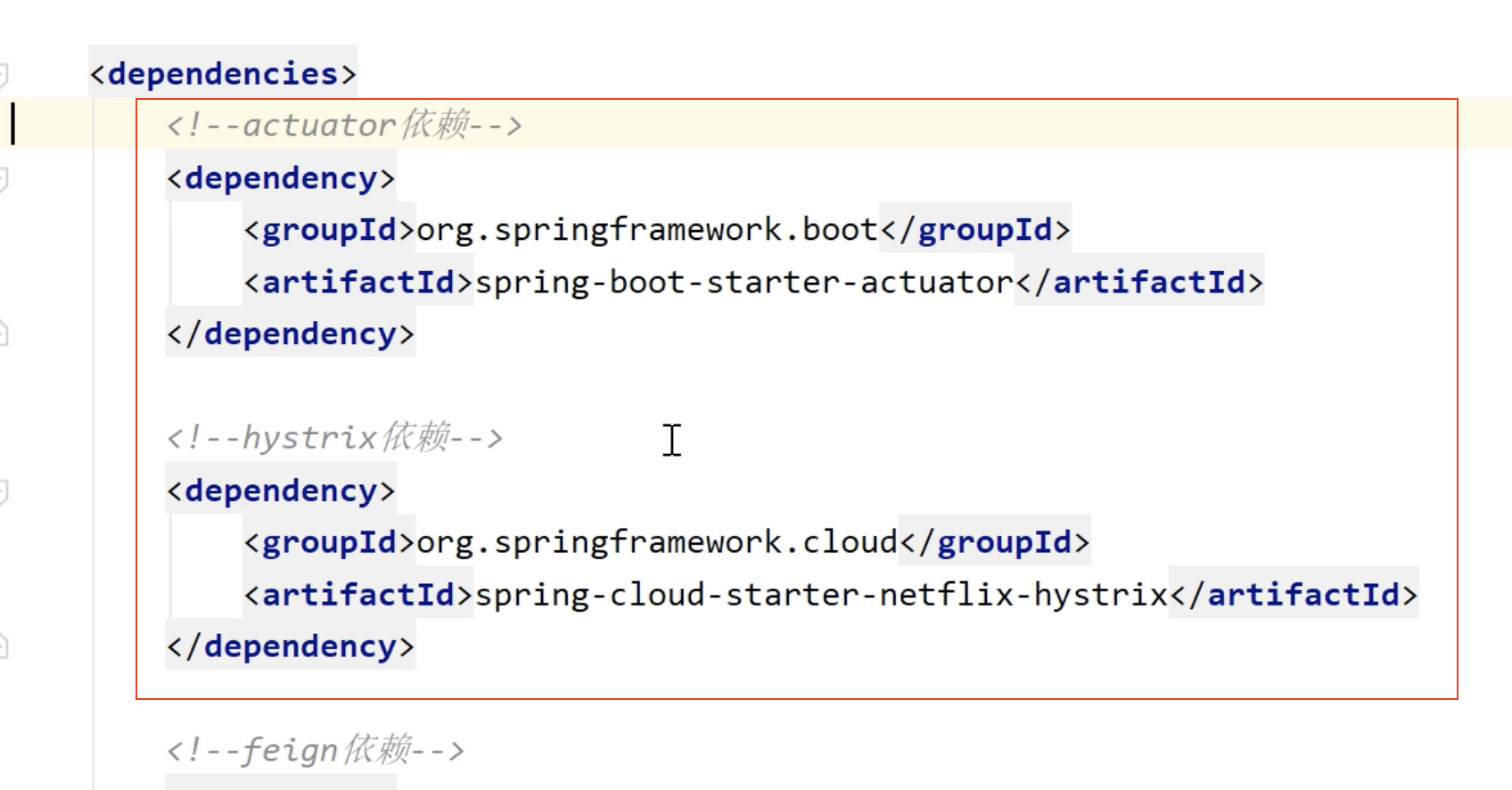Image resolution: width=1512 pixels, height=790 pixels.
Task: Click the org.springframework.cloud value text
Action: coord(657,542)
